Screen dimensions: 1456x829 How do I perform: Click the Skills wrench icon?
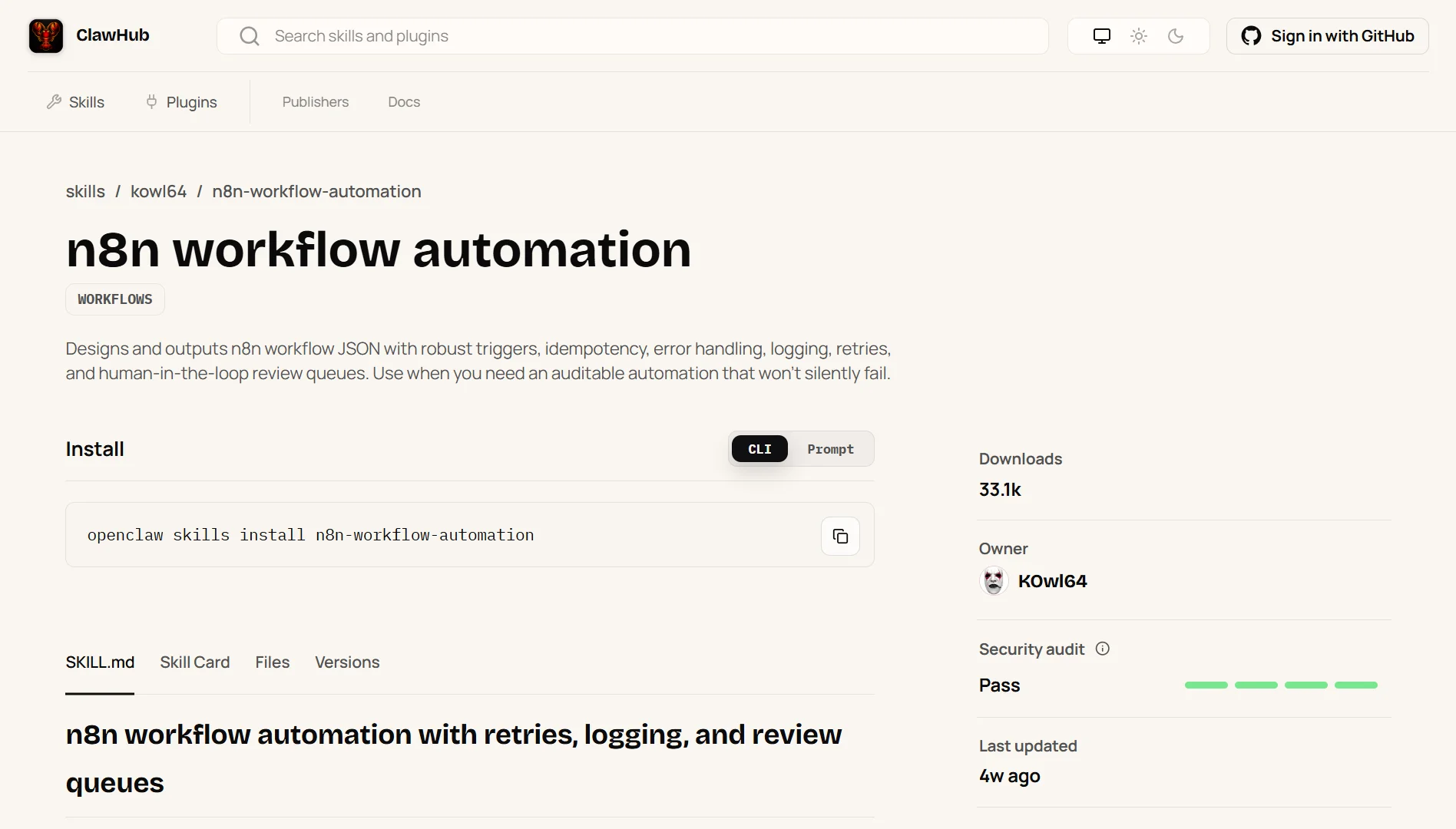click(x=54, y=101)
